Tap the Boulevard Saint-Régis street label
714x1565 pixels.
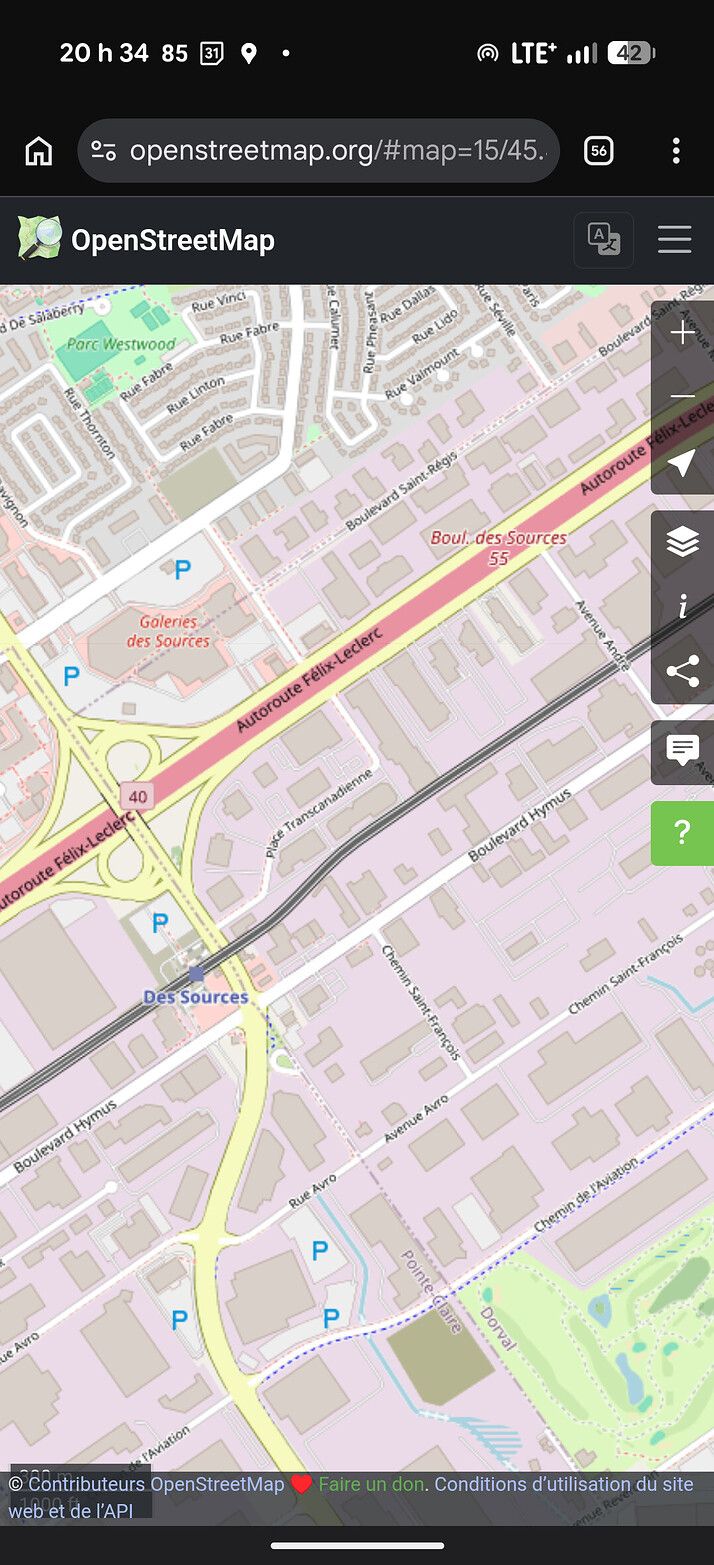[x=402, y=490]
